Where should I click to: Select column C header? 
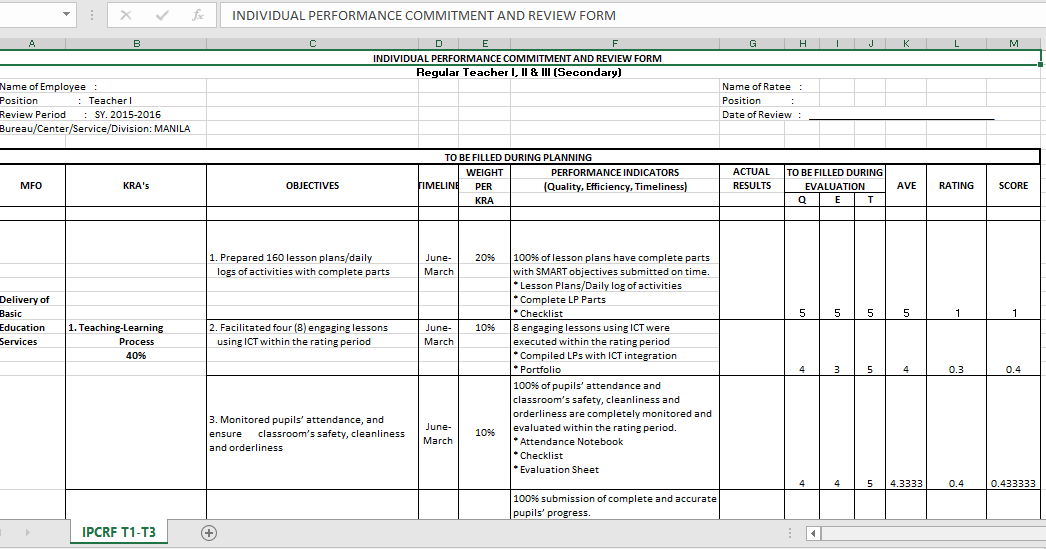pyautogui.click(x=312, y=43)
